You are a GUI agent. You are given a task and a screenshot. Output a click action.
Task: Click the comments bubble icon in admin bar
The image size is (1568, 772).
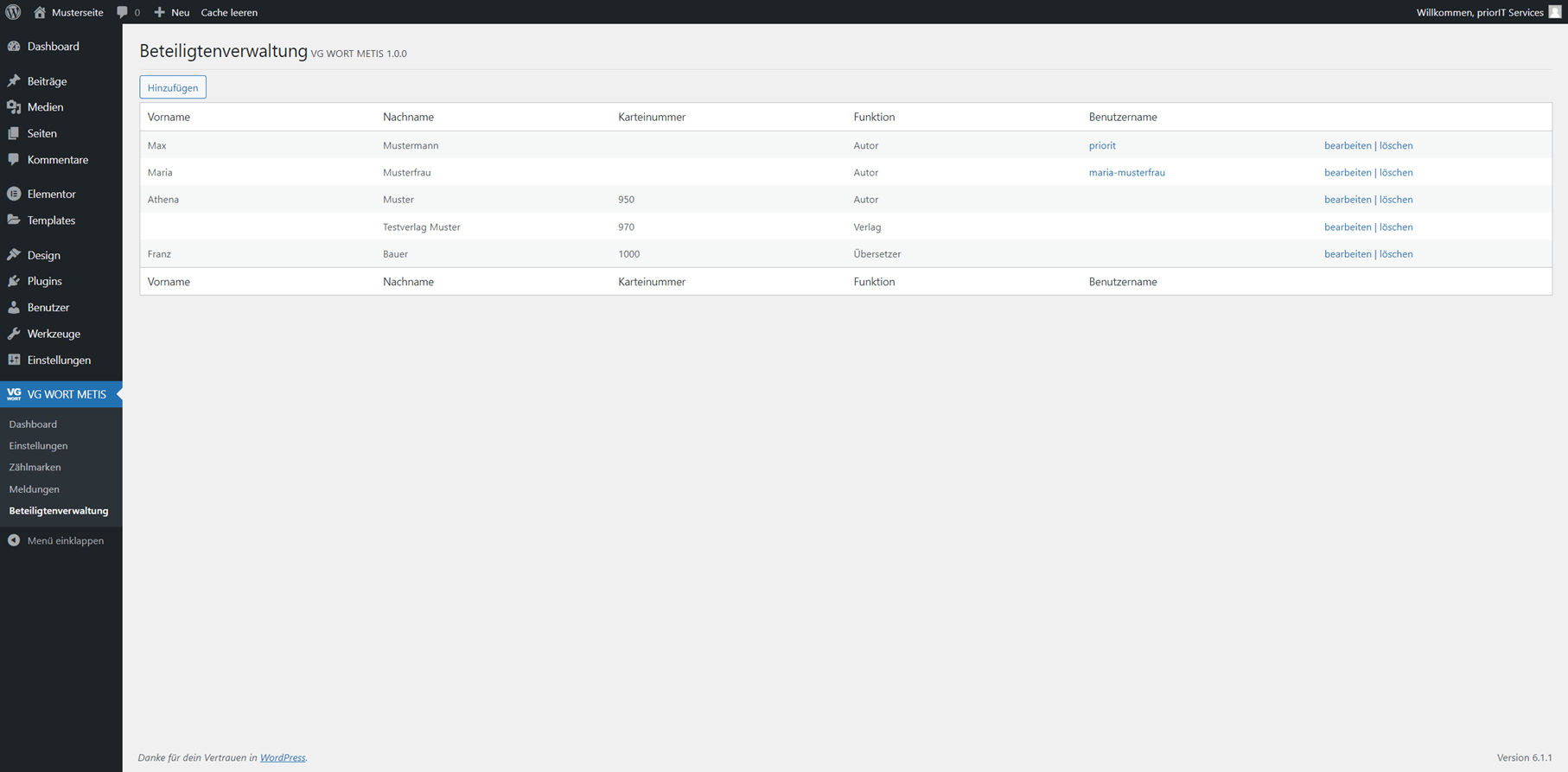tap(122, 12)
